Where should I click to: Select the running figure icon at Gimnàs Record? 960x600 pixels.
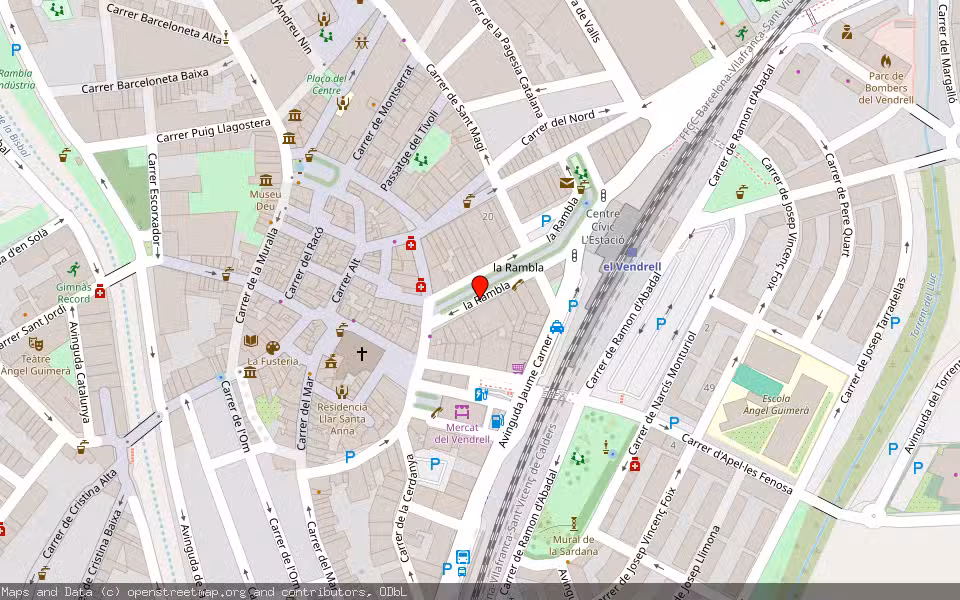point(74,269)
